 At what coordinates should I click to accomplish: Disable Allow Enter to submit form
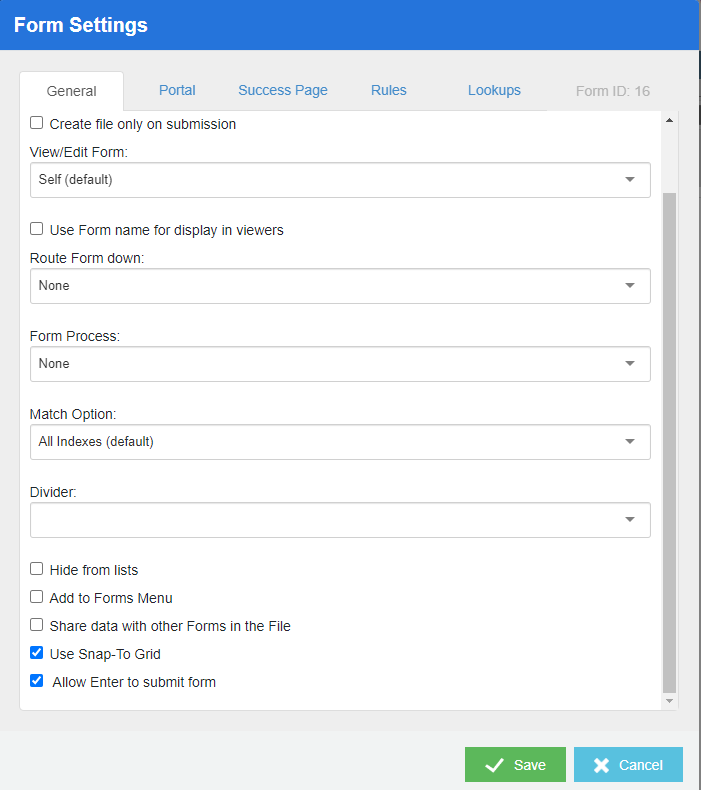[x=37, y=682]
